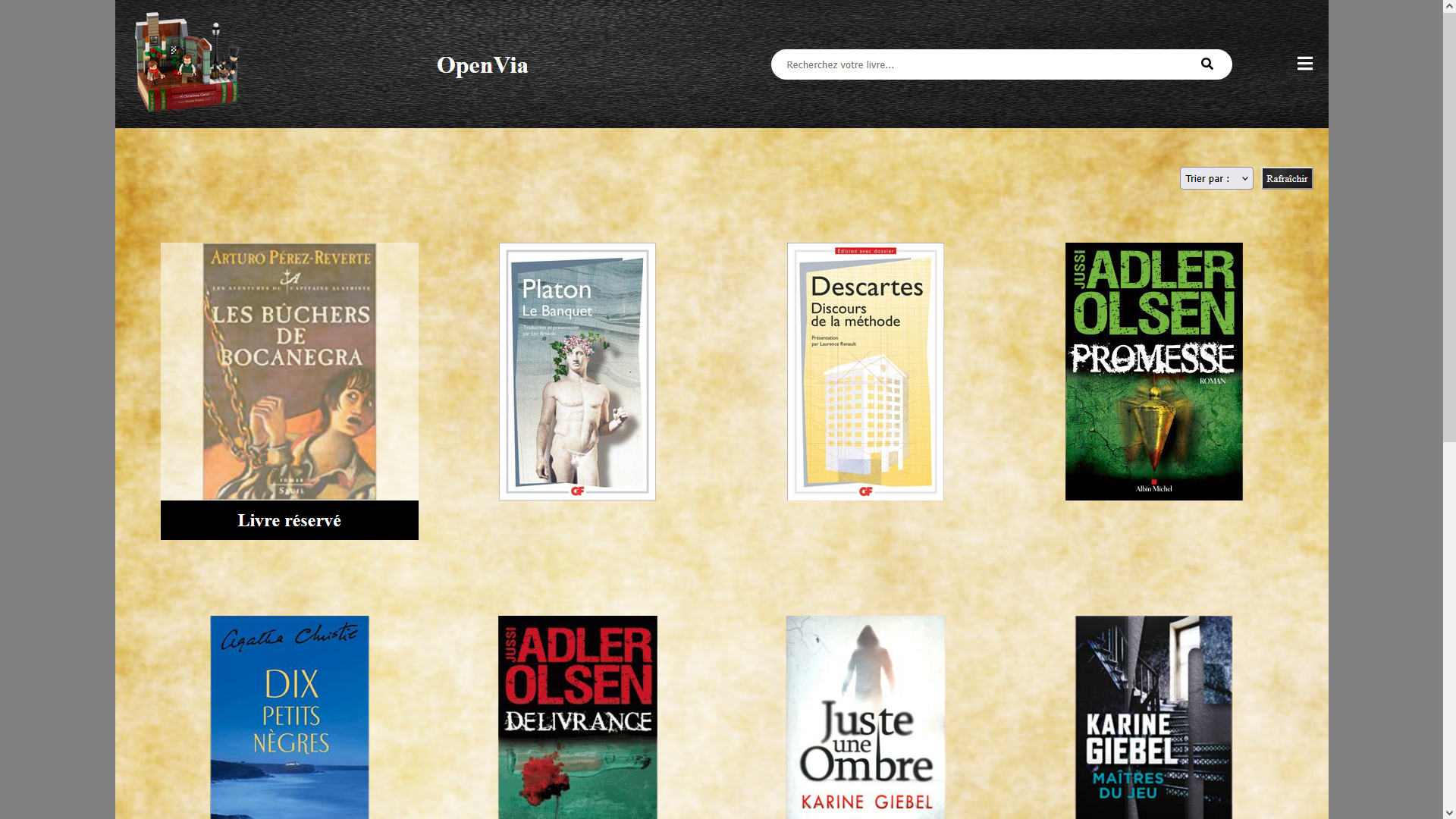Click the magnifying glass search icon
Viewport: 1456px width, 819px height.
[1207, 64]
